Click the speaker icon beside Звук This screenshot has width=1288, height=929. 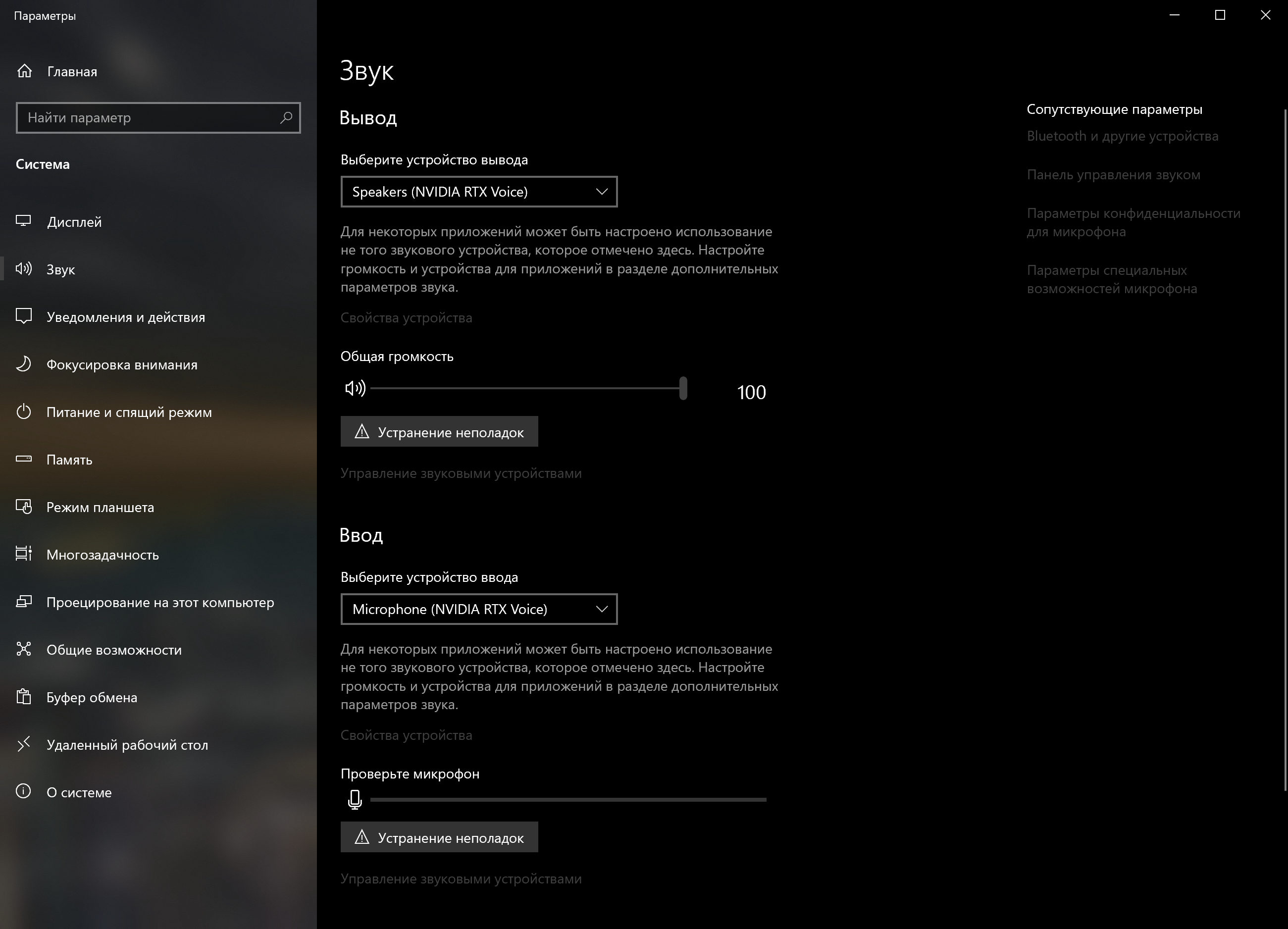[23, 268]
